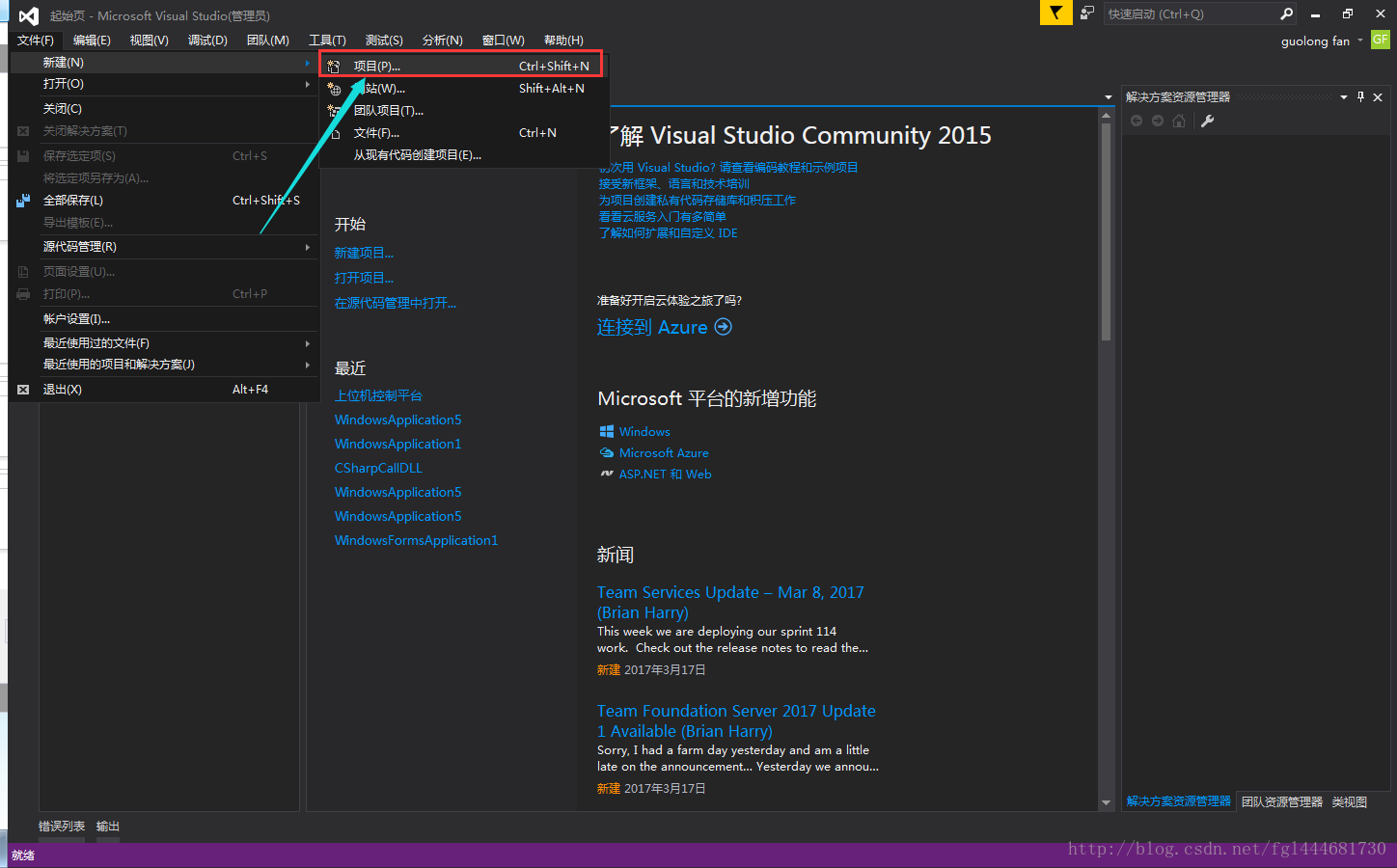Click the Windows logo icon in platform list
Image resolution: width=1397 pixels, height=868 pixels.
[x=607, y=431]
